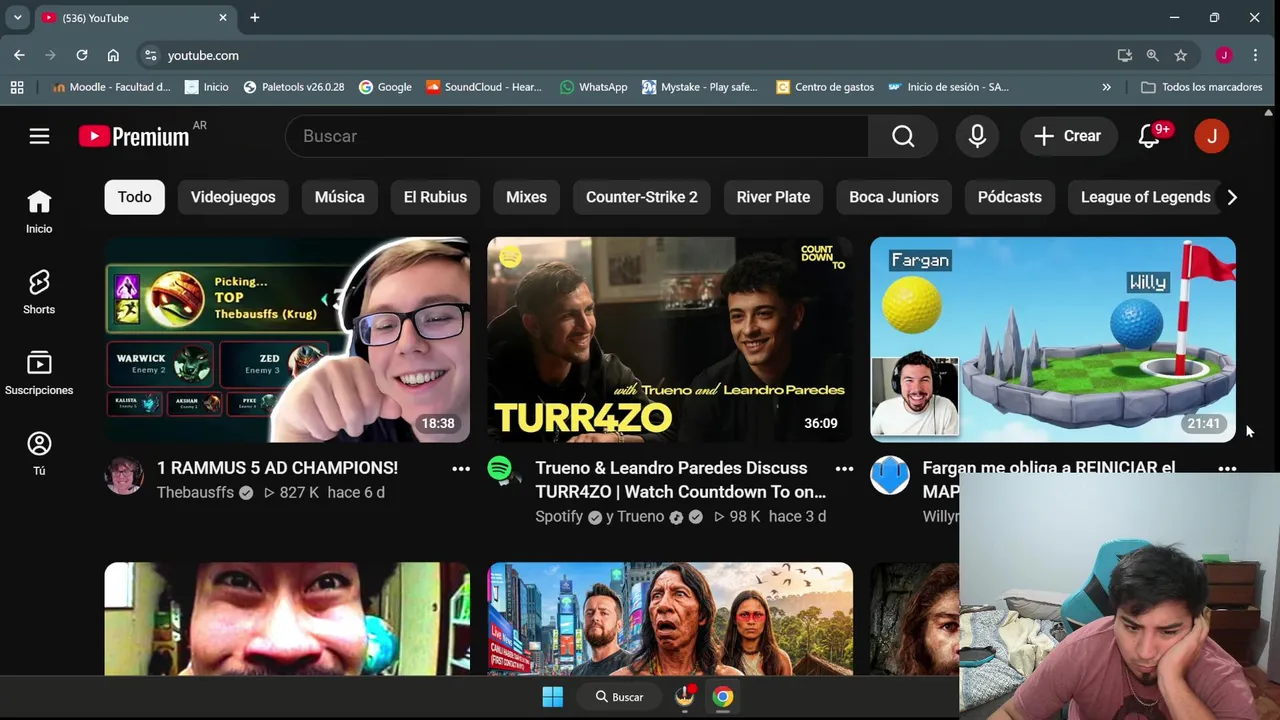
Task: Open Chrome from the taskbar
Action: (x=723, y=697)
